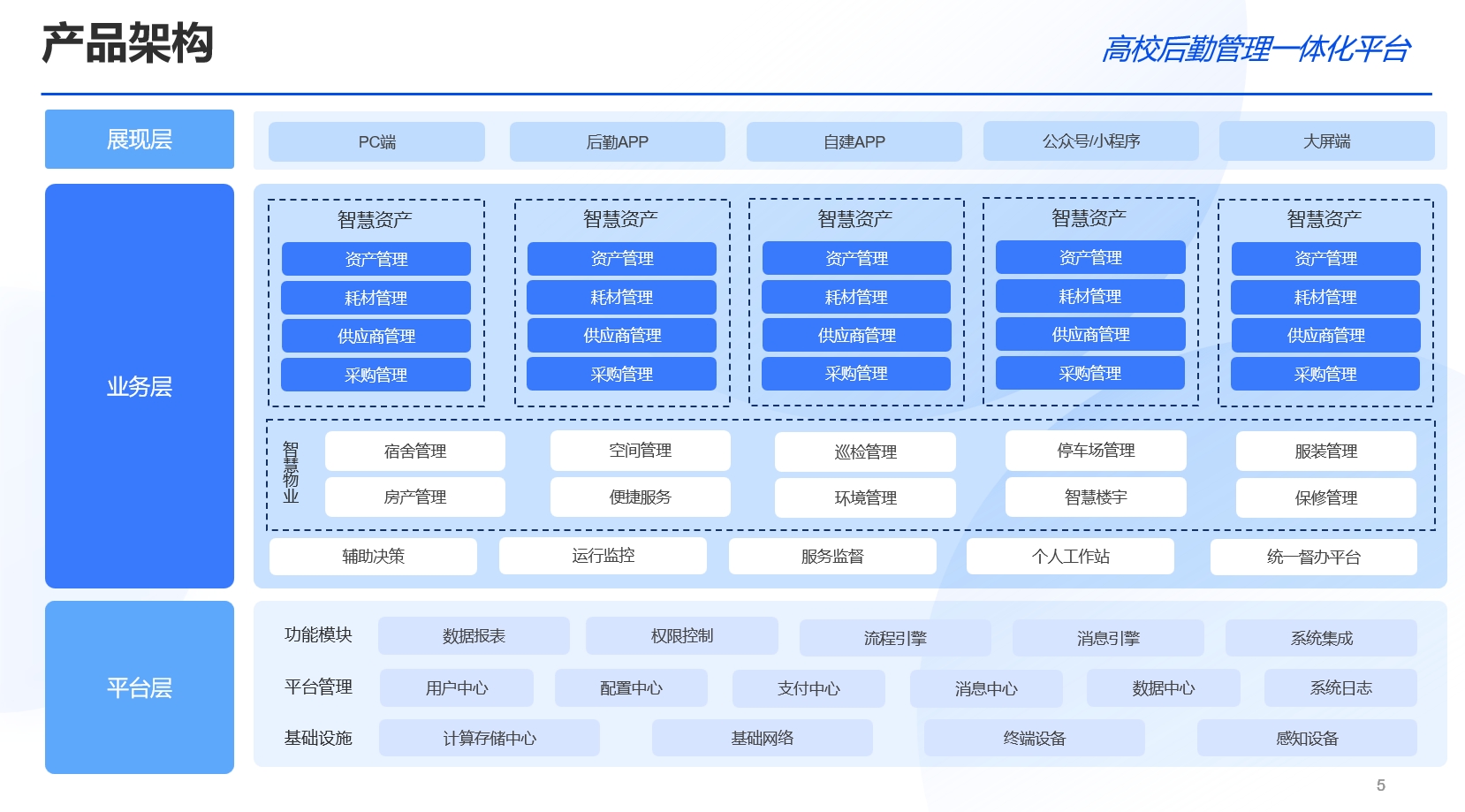Select the 业务层 layer block
This screenshot has width=1465, height=812.
140,386
